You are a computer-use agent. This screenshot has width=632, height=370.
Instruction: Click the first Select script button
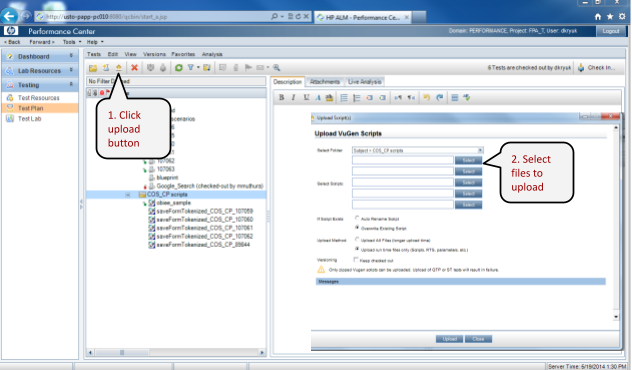[468, 160]
